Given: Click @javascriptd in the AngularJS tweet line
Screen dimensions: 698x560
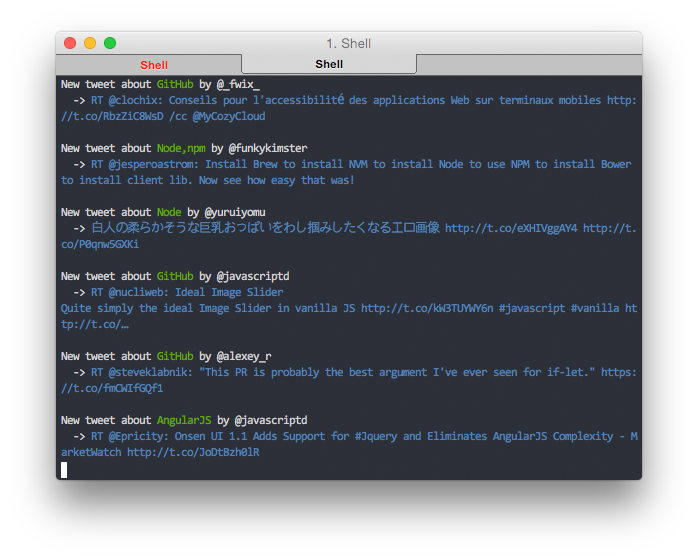Looking at the screenshot, I should [271, 421].
